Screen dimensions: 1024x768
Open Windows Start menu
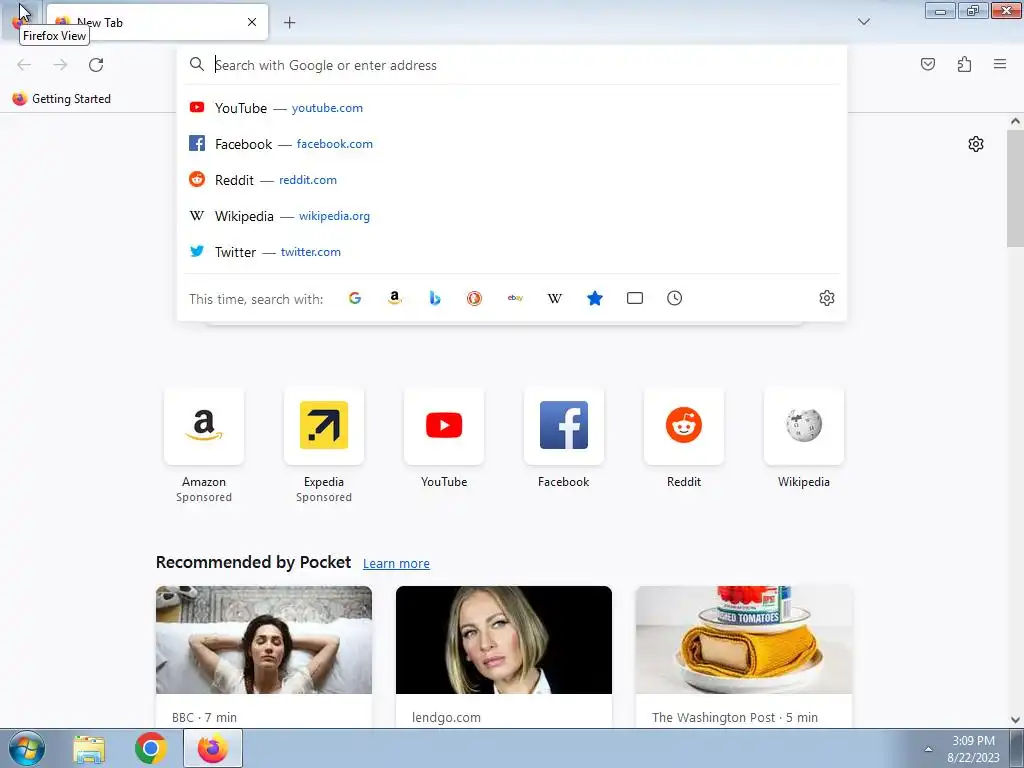click(x=27, y=748)
